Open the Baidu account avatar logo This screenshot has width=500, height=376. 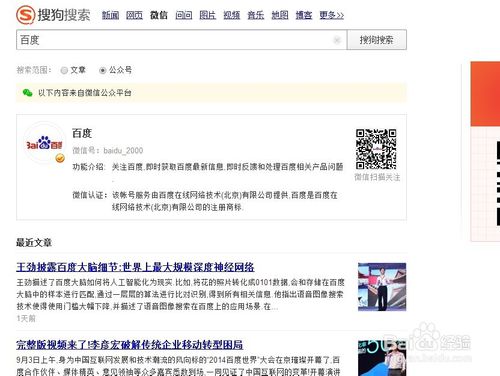click(x=44, y=143)
